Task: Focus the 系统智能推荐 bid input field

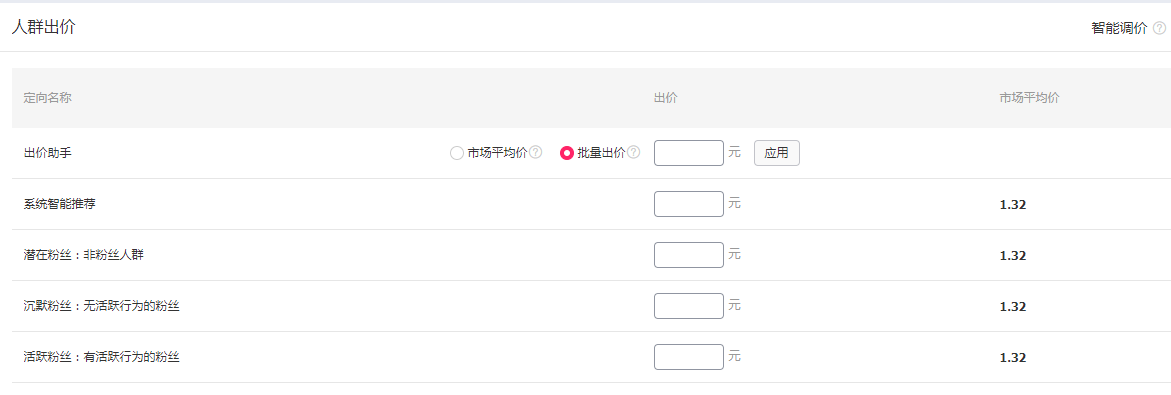Action: (x=689, y=204)
